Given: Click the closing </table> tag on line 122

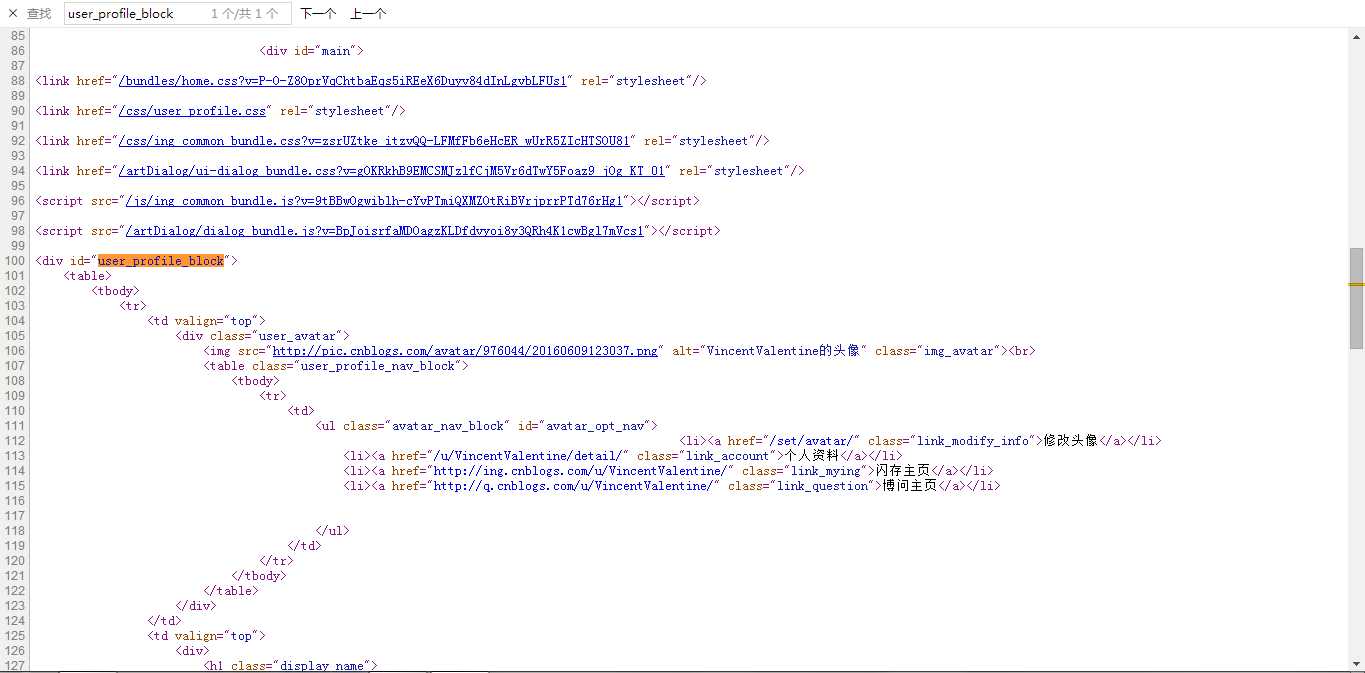Looking at the screenshot, I should pyautogui.click(x=231, y=591).
